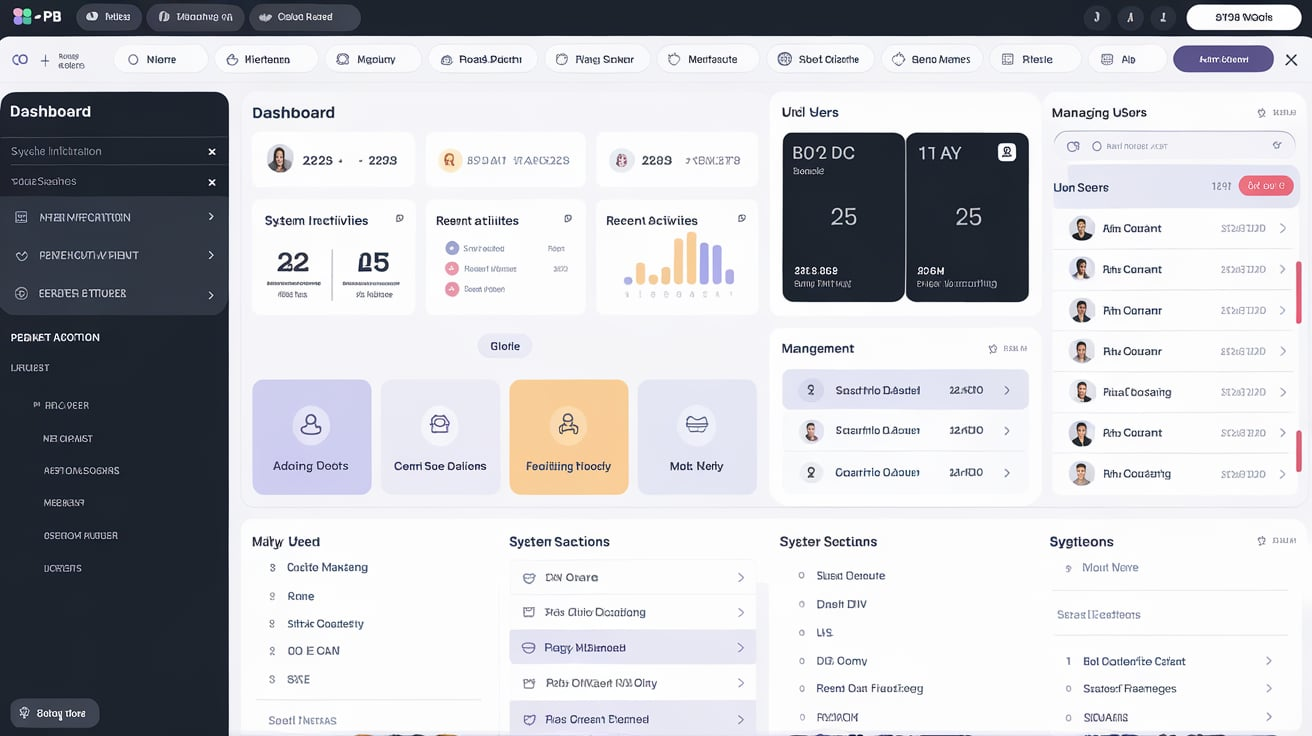The width and height of the screenshot is (1312, 736).
Task: Expand the EERDER STTUKER sidebar item chevron
Action: coord(210,295)
